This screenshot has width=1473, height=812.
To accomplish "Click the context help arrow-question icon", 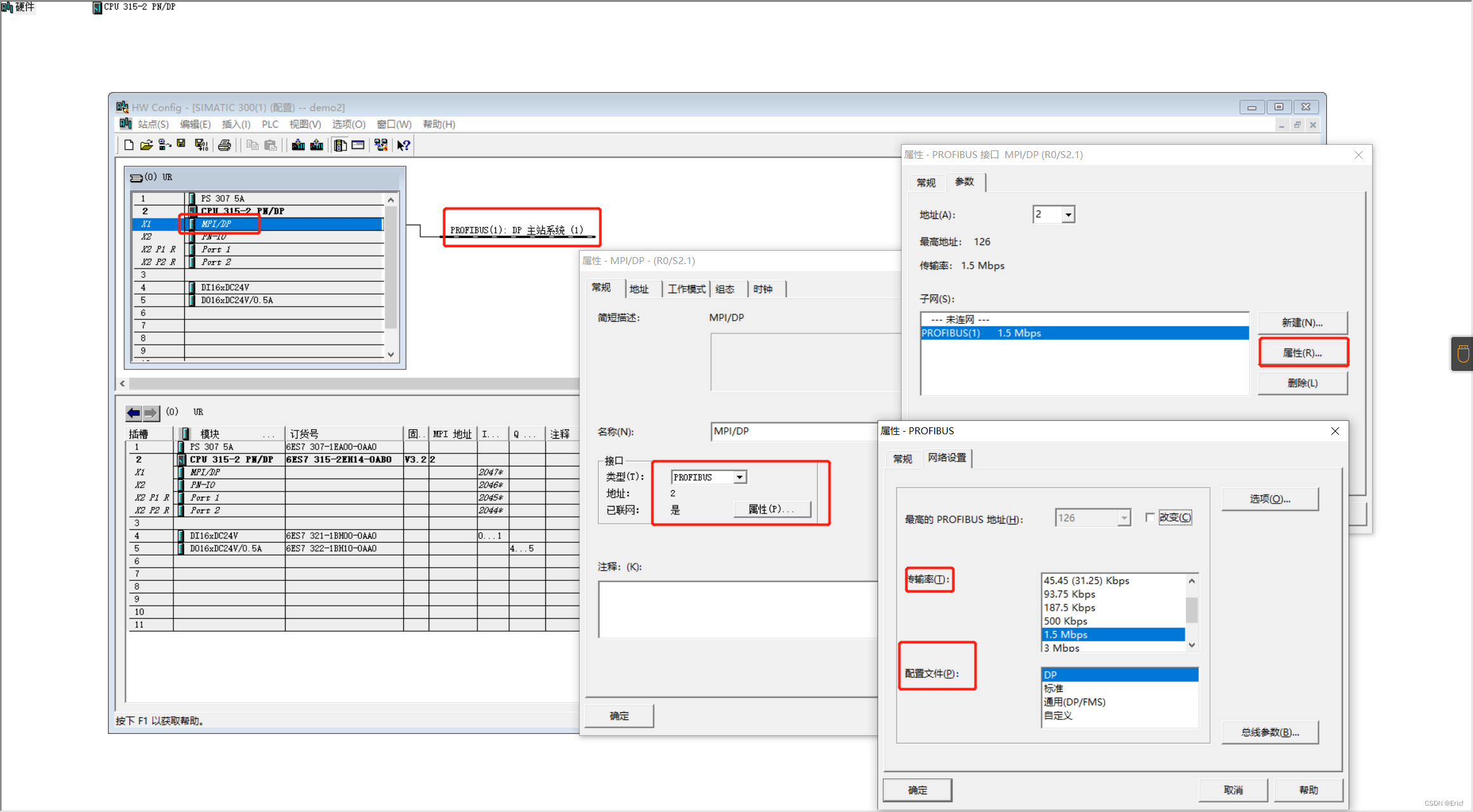I will [x=404, y=145].
